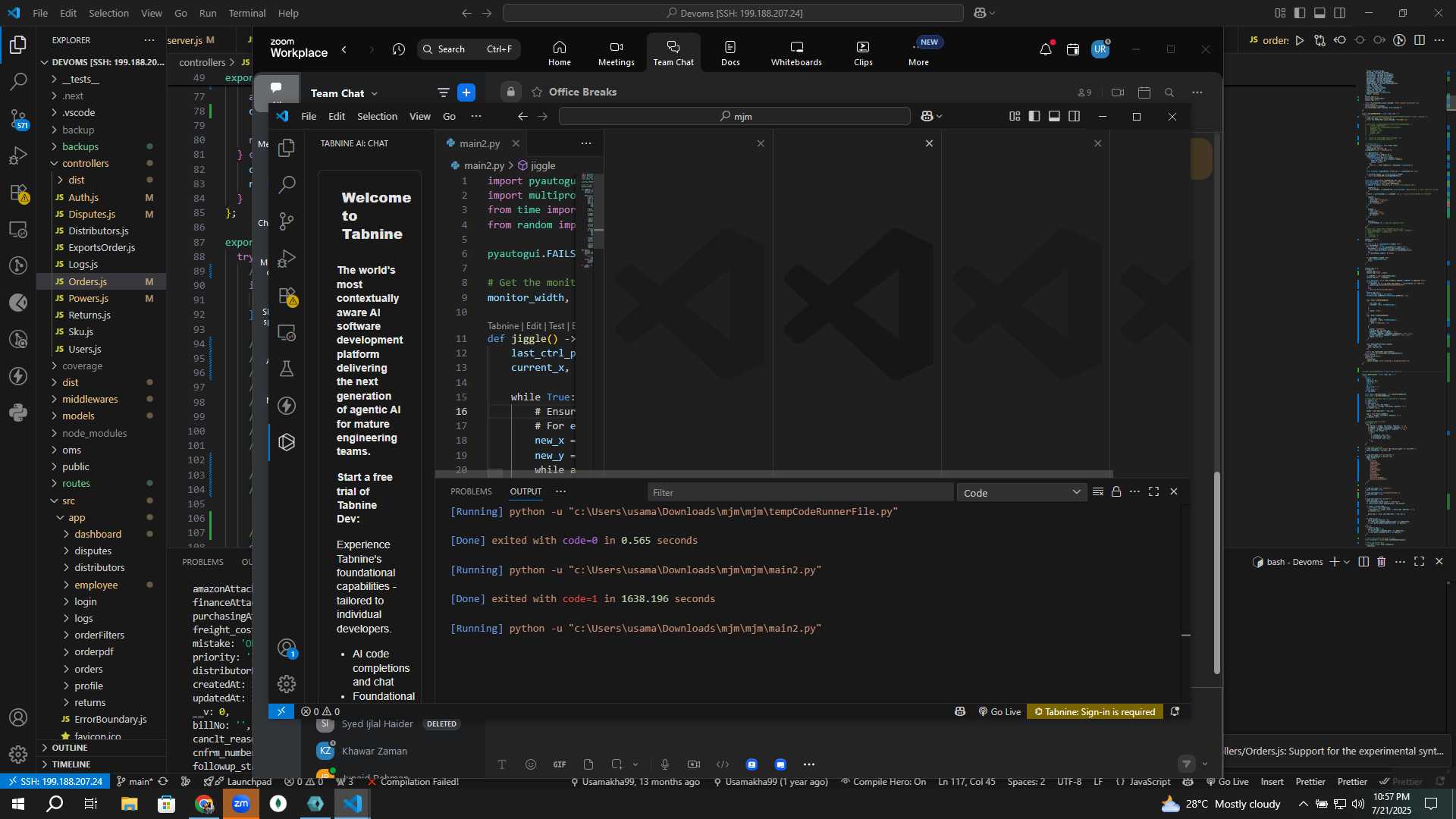
Task: Open Accounts icon in front VS Code
Action: click(x=287, y=648)
